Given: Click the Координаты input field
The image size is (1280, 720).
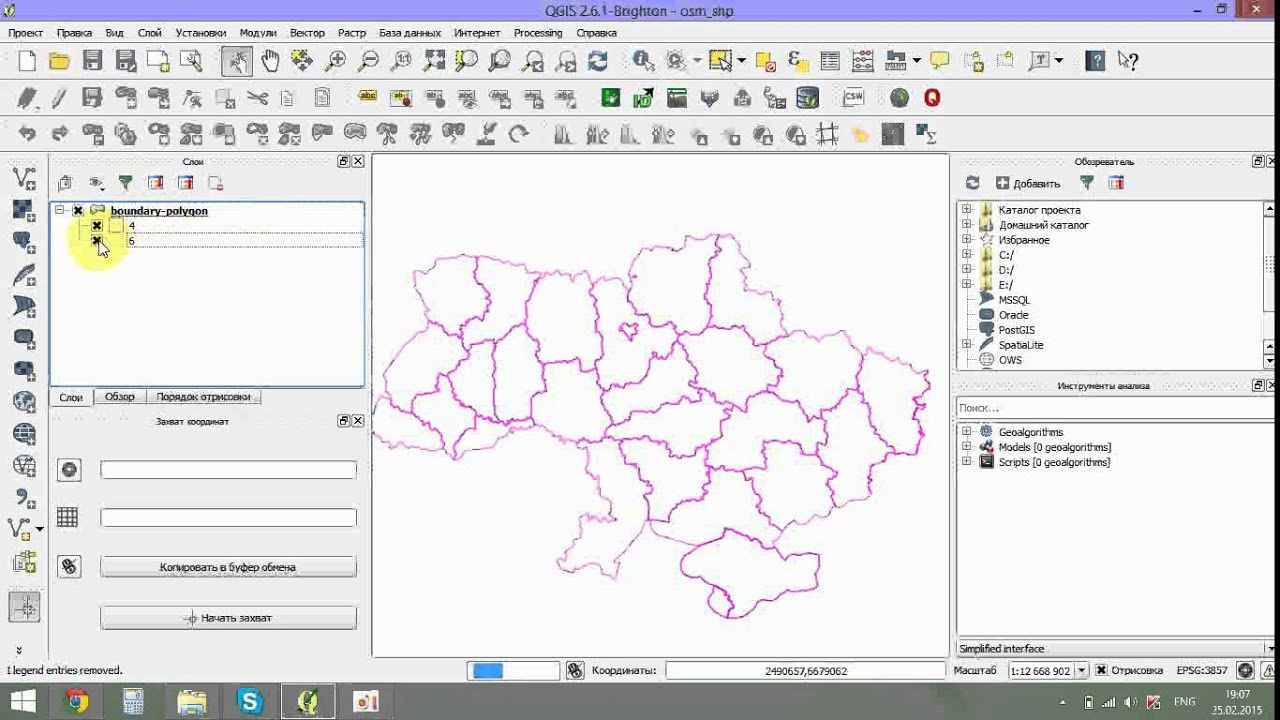Looking at the screenshot, I should pyautogui.click(x=805, y=671).
